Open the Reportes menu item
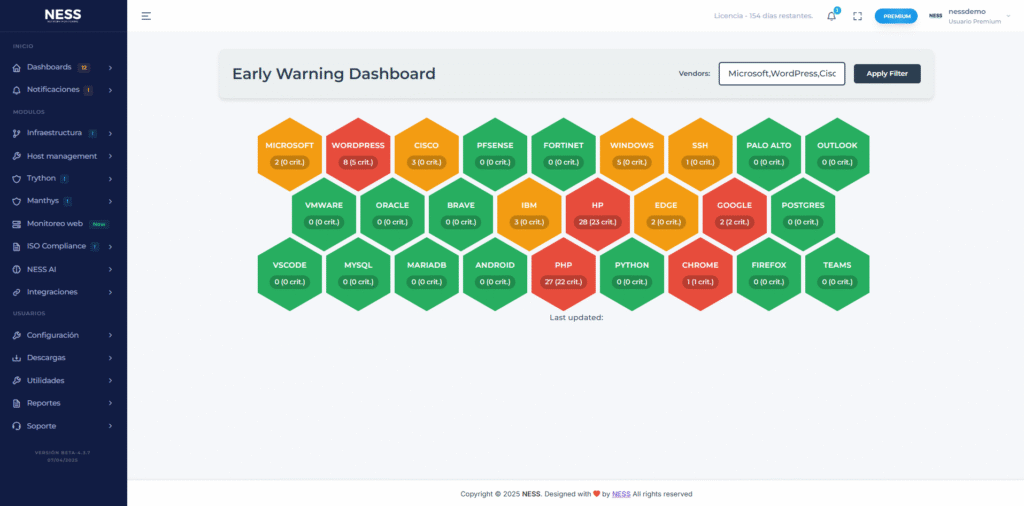 (x=44, y=403)
